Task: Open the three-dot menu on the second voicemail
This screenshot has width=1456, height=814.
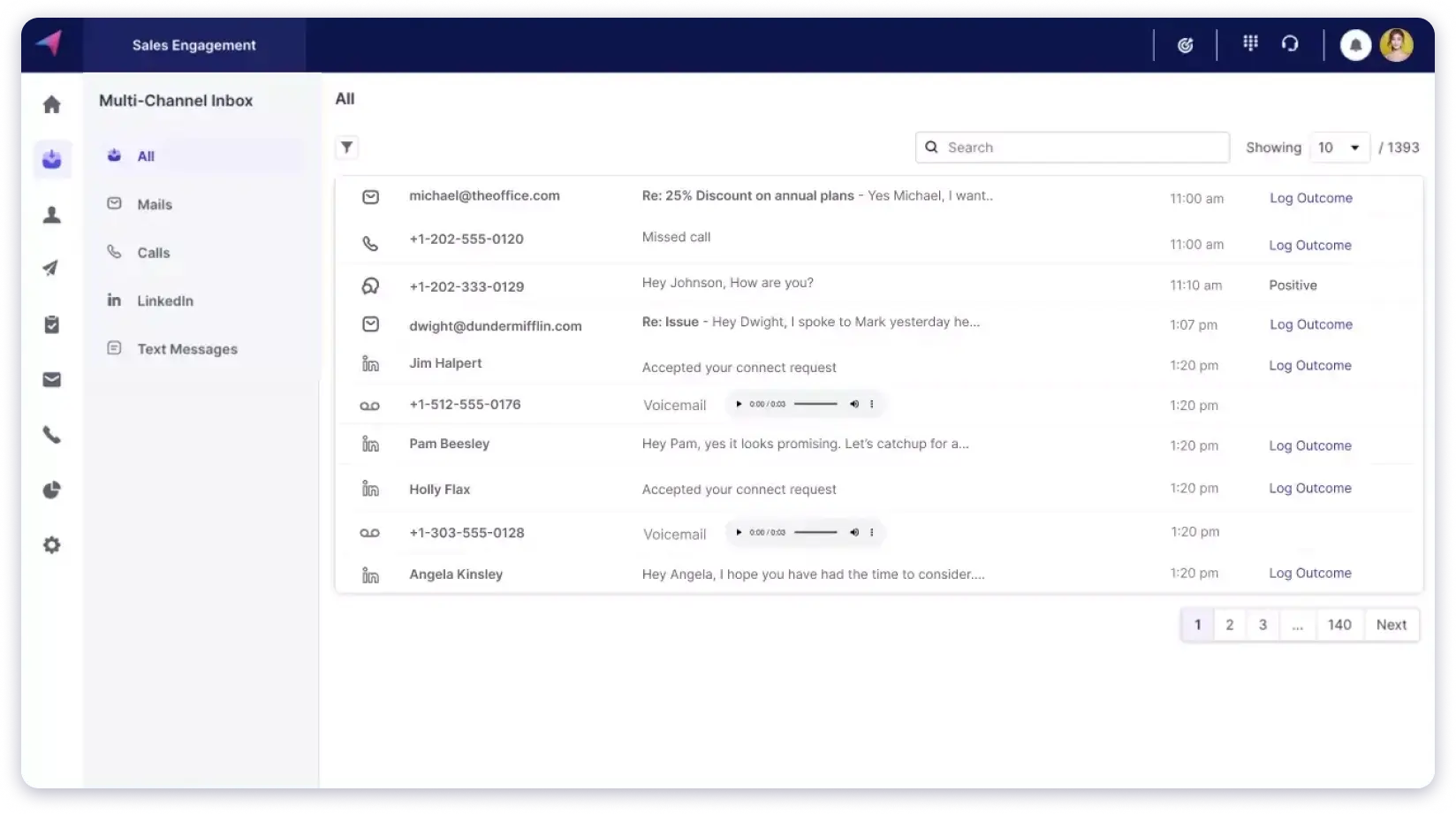Action: pyautogui.click(x=872, y=532)
